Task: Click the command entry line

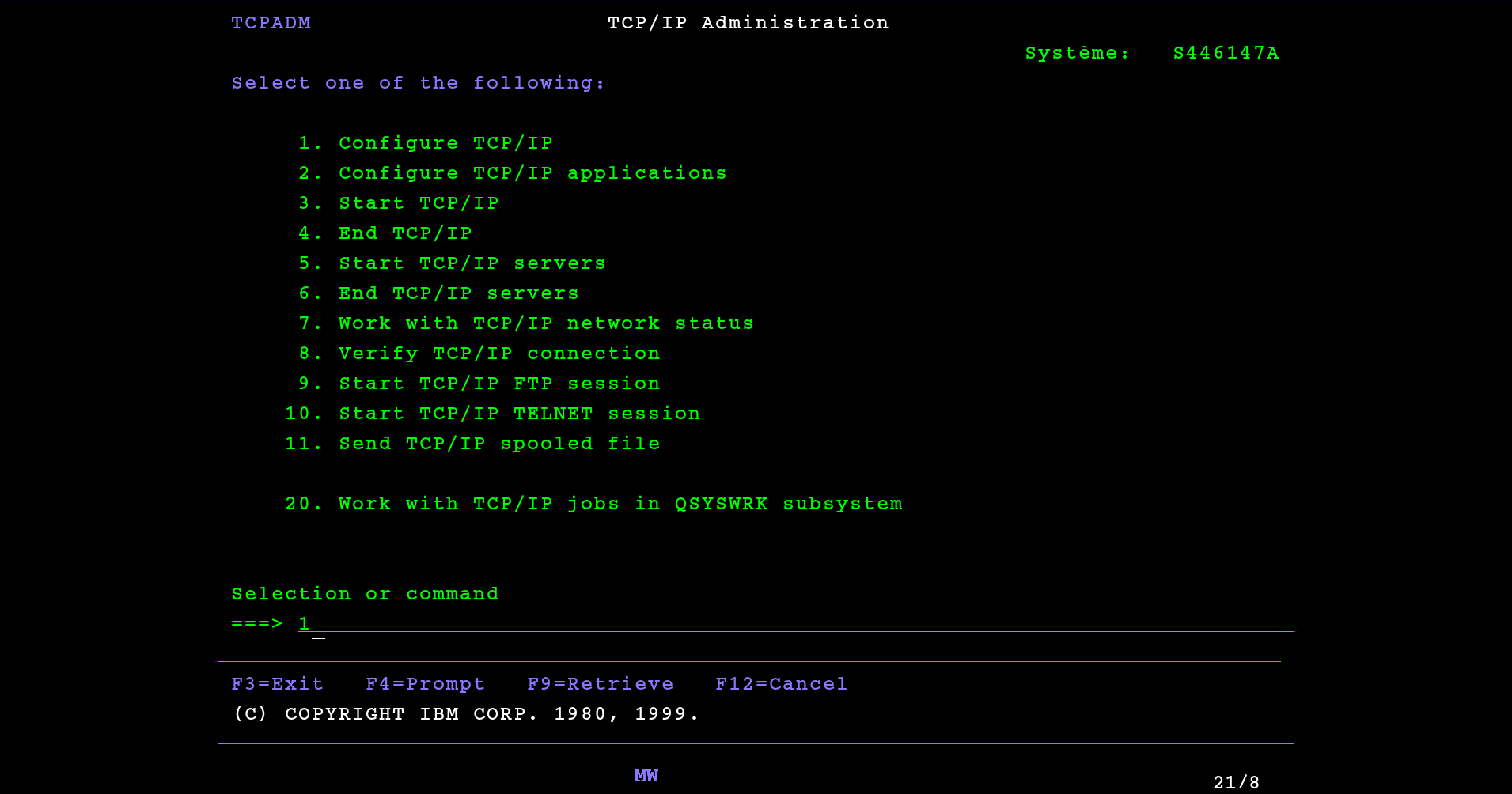Action: pos(554,623)
